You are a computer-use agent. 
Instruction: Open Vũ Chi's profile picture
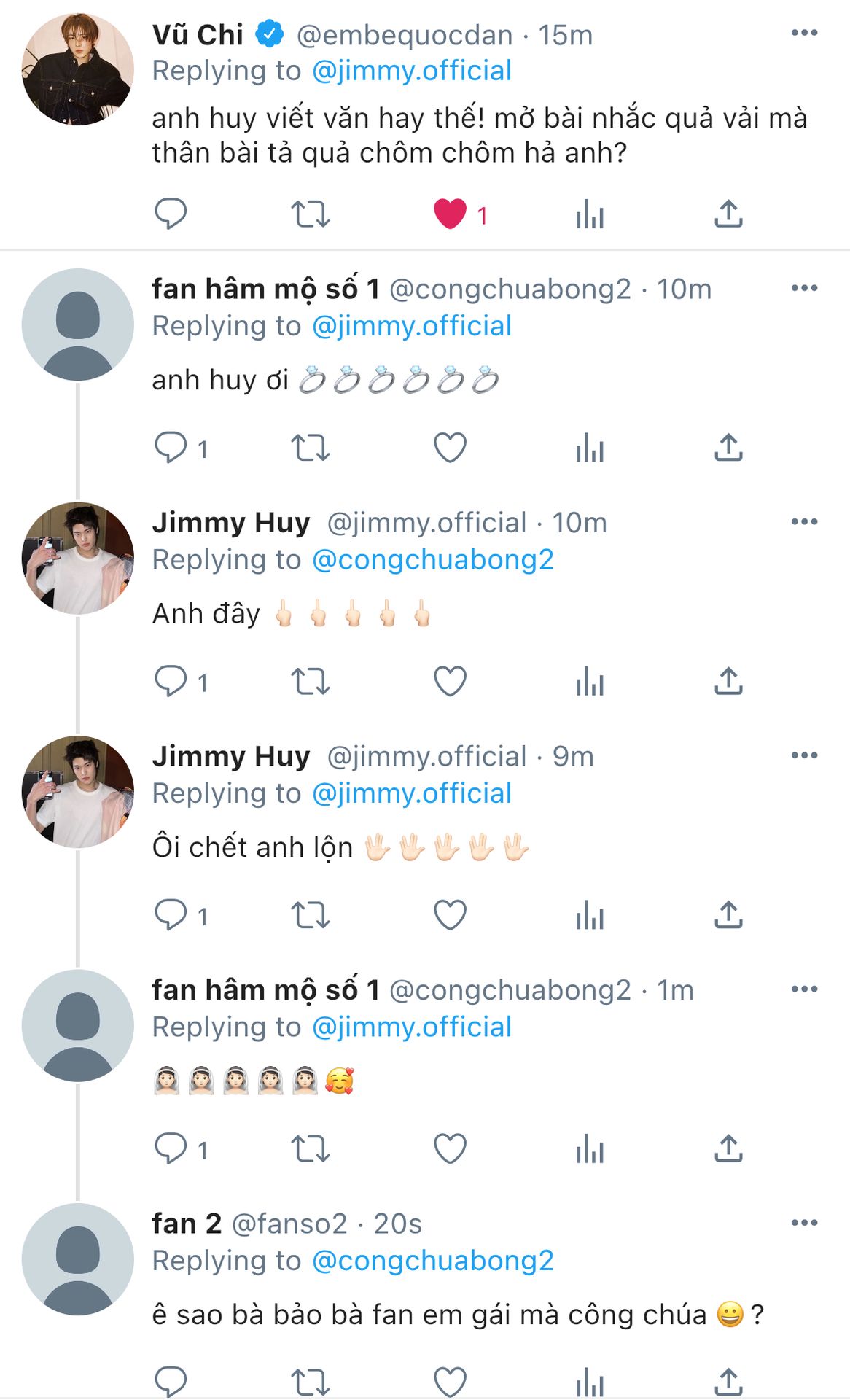pyautogui.click(x=78, y=69)
